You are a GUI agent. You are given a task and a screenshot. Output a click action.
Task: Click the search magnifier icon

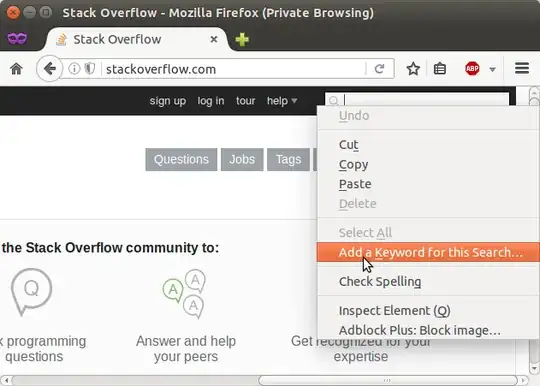(333, 101)
